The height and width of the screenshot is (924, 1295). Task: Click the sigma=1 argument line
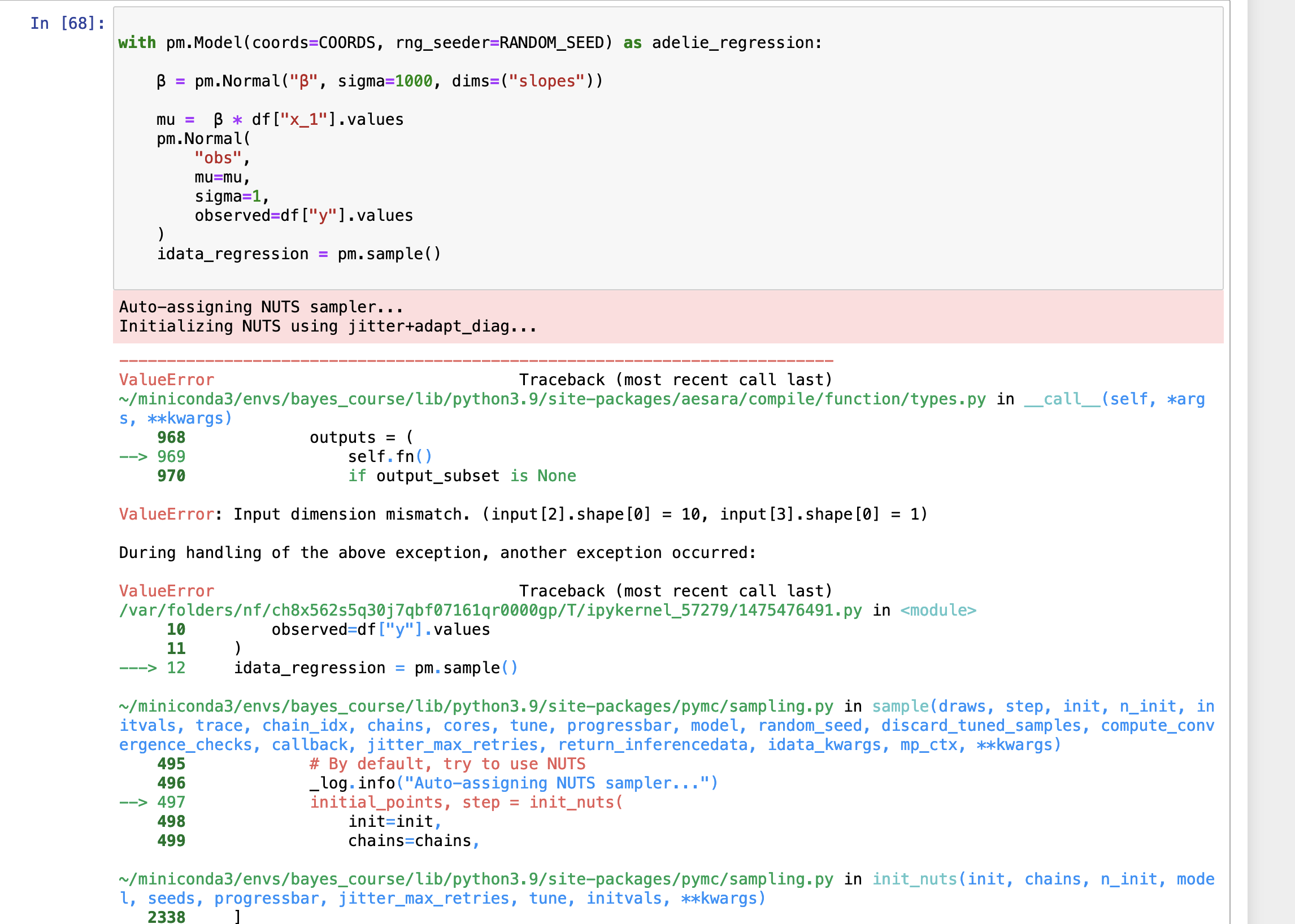tap(231, 197)
